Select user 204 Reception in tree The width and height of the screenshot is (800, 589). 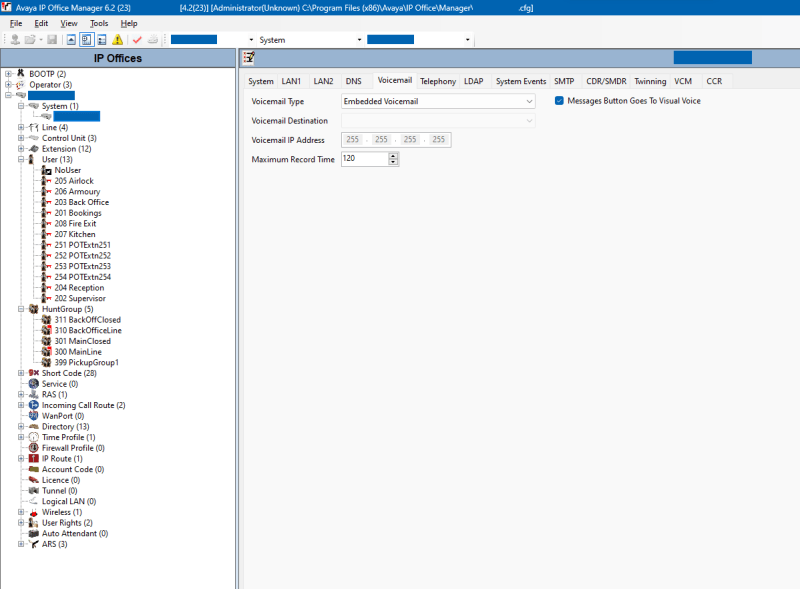point(79,288)
